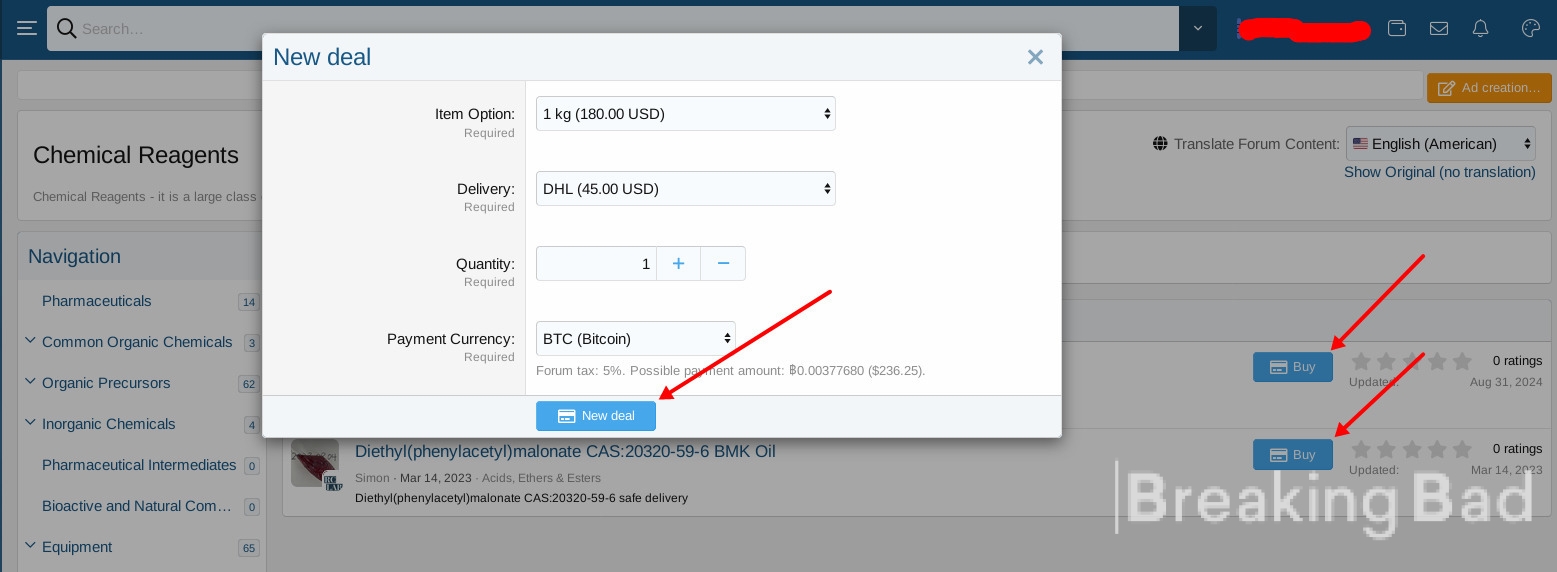Open seller Simon's profile link

click(x=372, y=478)
